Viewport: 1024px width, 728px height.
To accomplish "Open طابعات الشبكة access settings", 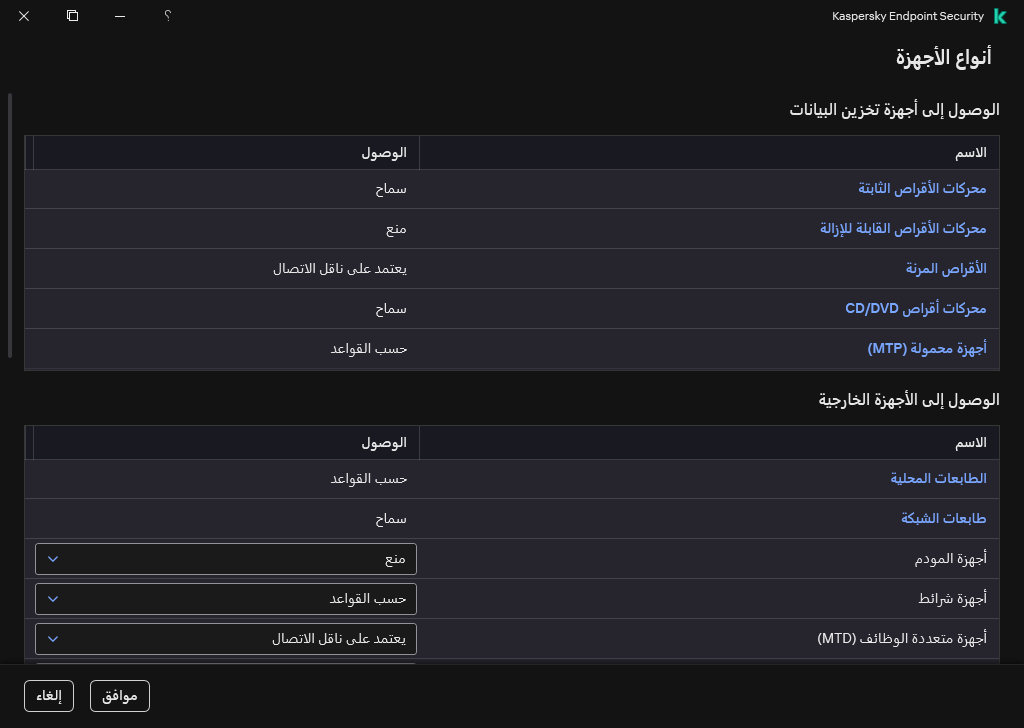I will tap(943, 519).
